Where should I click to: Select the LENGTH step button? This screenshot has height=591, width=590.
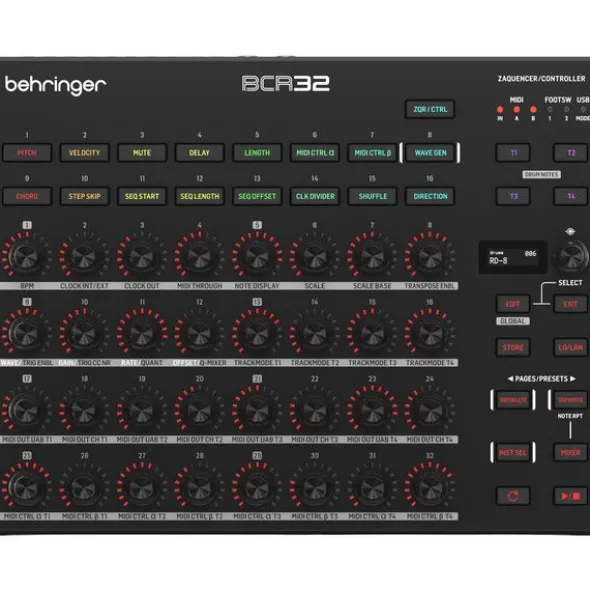pyautogui.click(x=257, y=153)
